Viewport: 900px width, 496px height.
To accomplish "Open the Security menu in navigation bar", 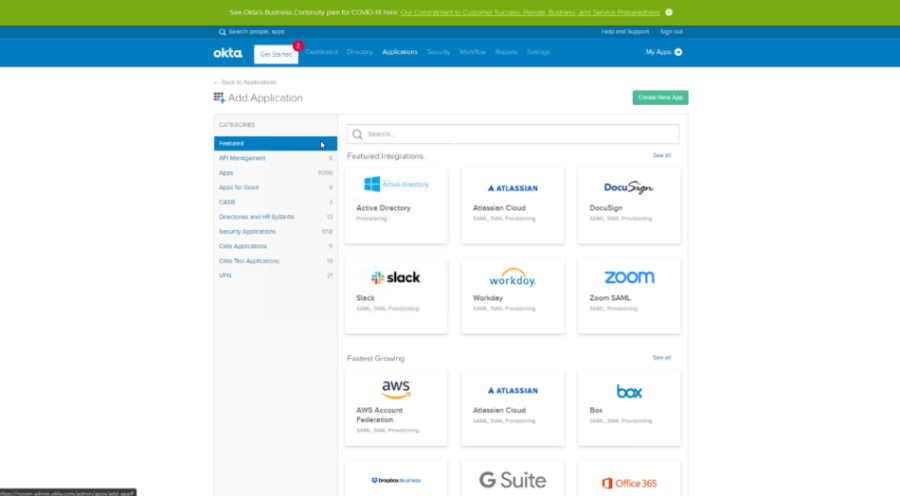I will tap(438, 52).
